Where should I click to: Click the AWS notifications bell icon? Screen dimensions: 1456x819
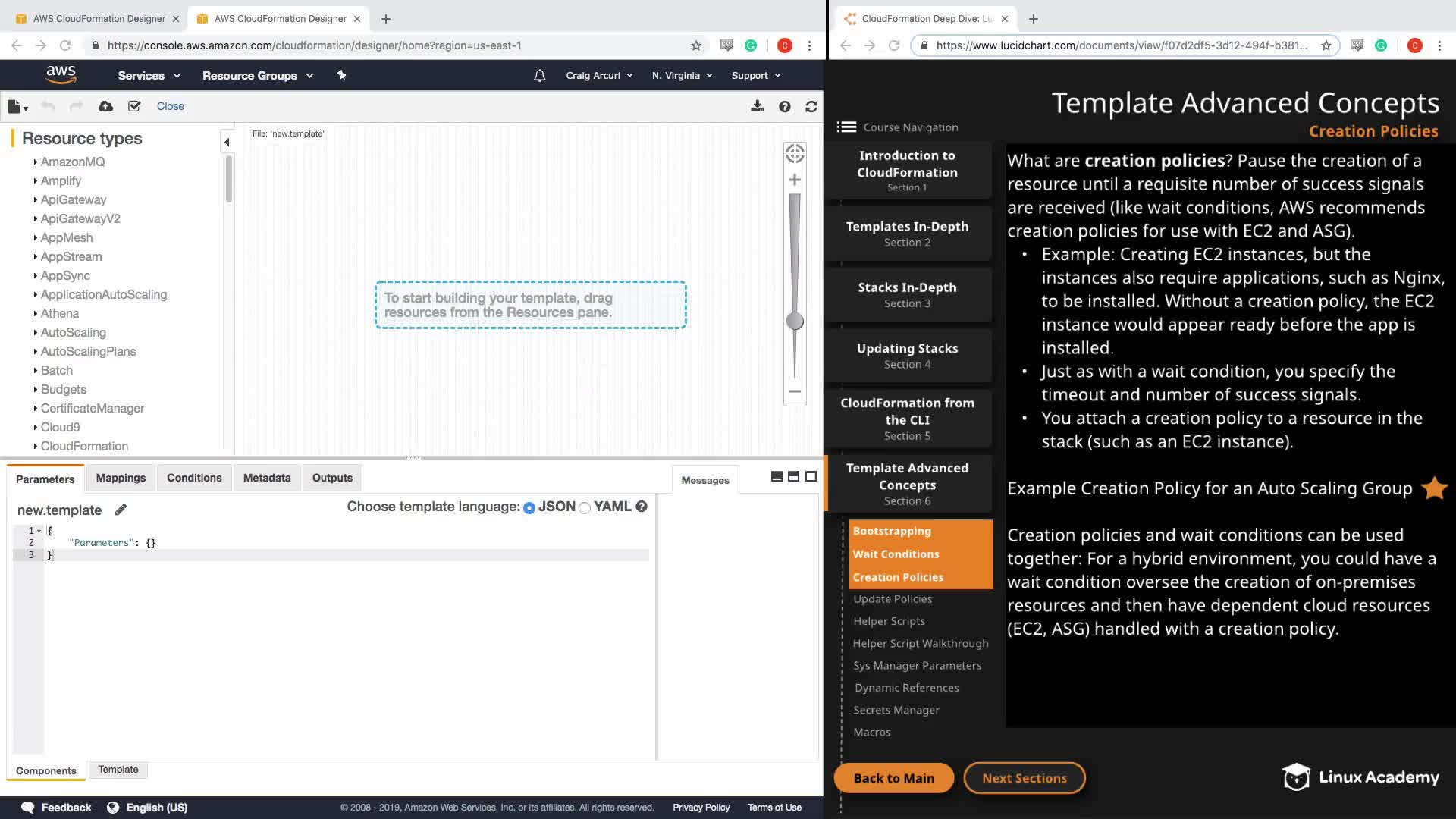(x=539, y=76)
